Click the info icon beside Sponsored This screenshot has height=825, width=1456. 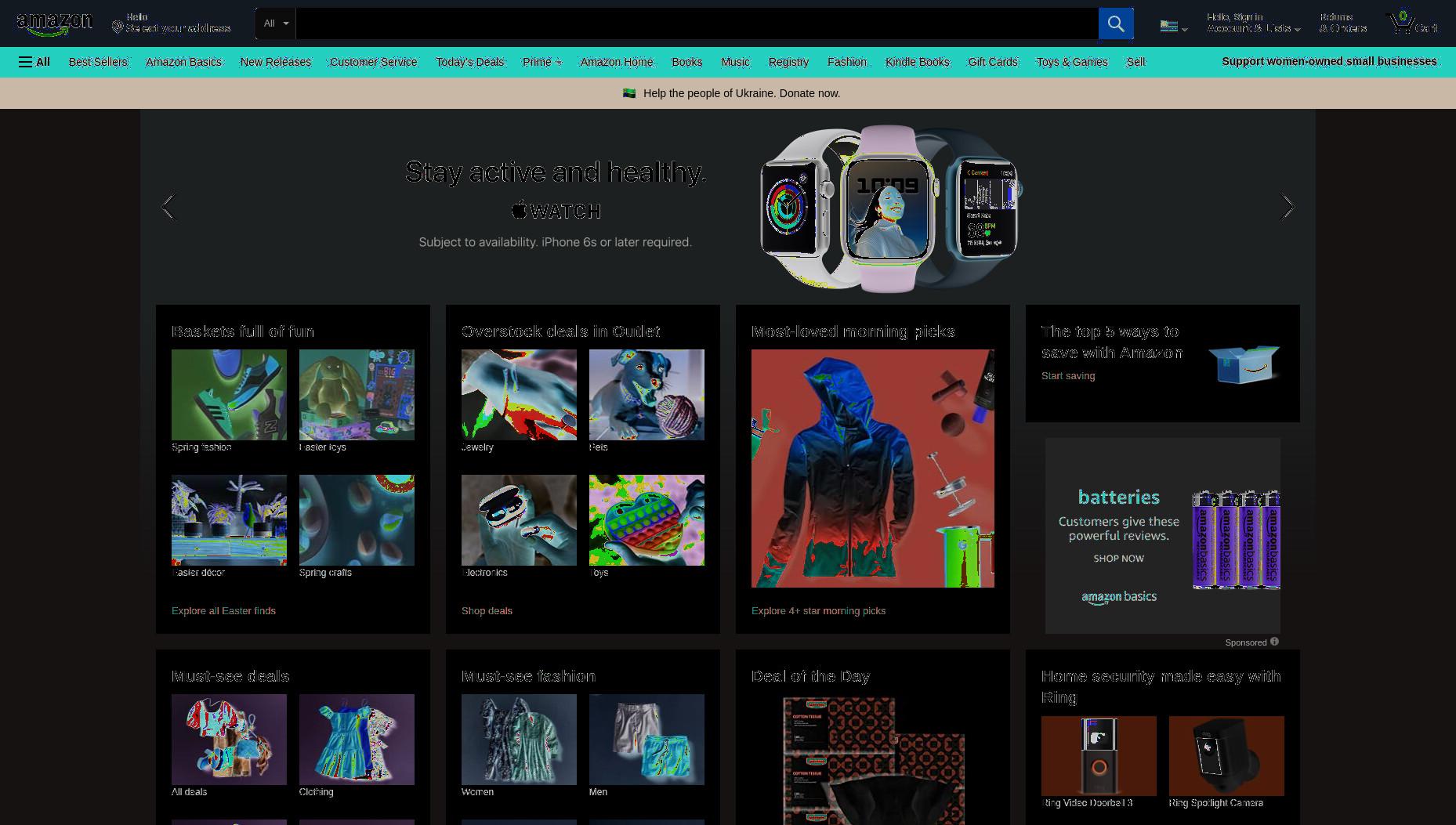click(x=1274, y=642)
